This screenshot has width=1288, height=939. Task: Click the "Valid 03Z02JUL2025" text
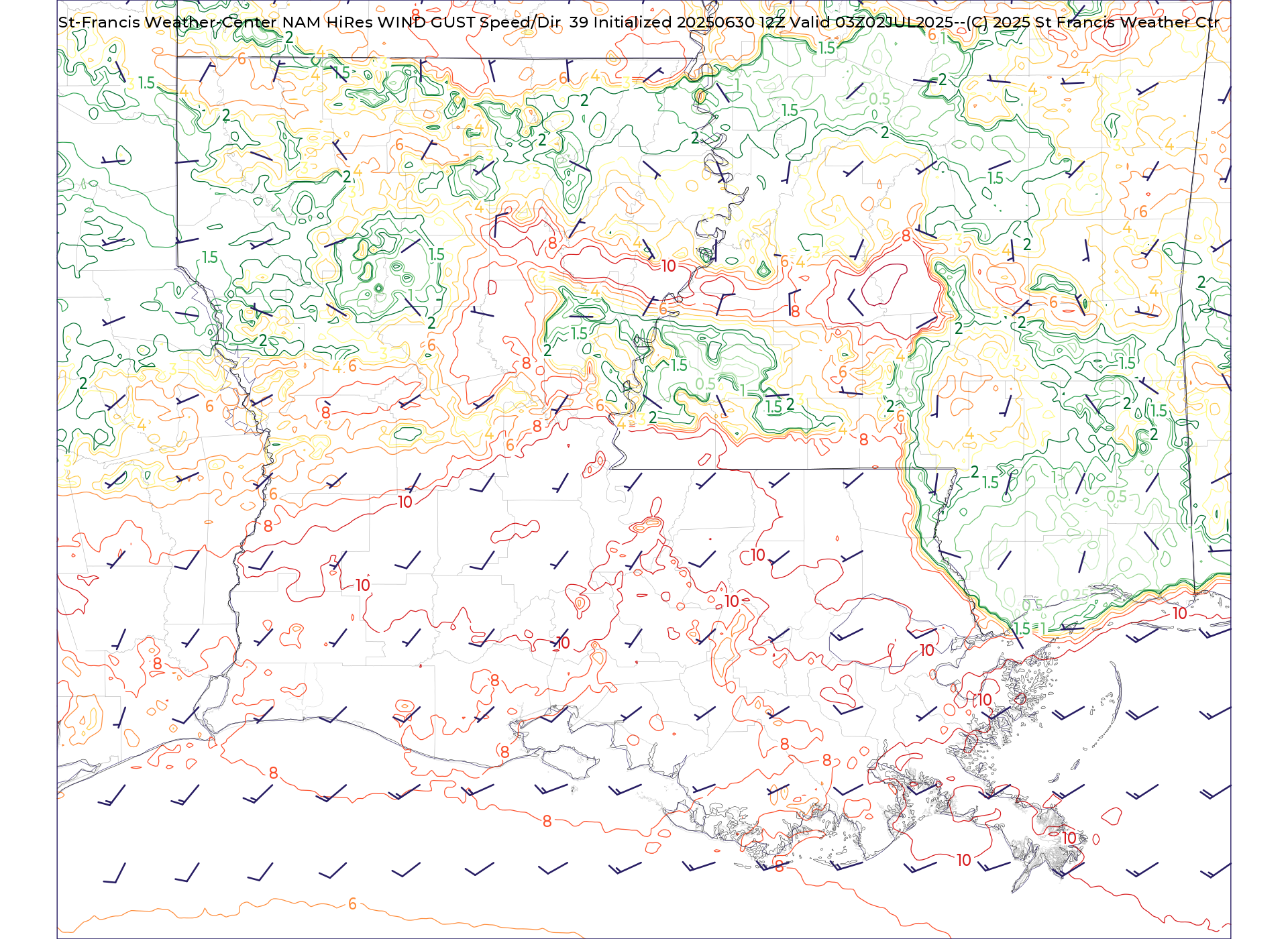[x=871, y=22]
